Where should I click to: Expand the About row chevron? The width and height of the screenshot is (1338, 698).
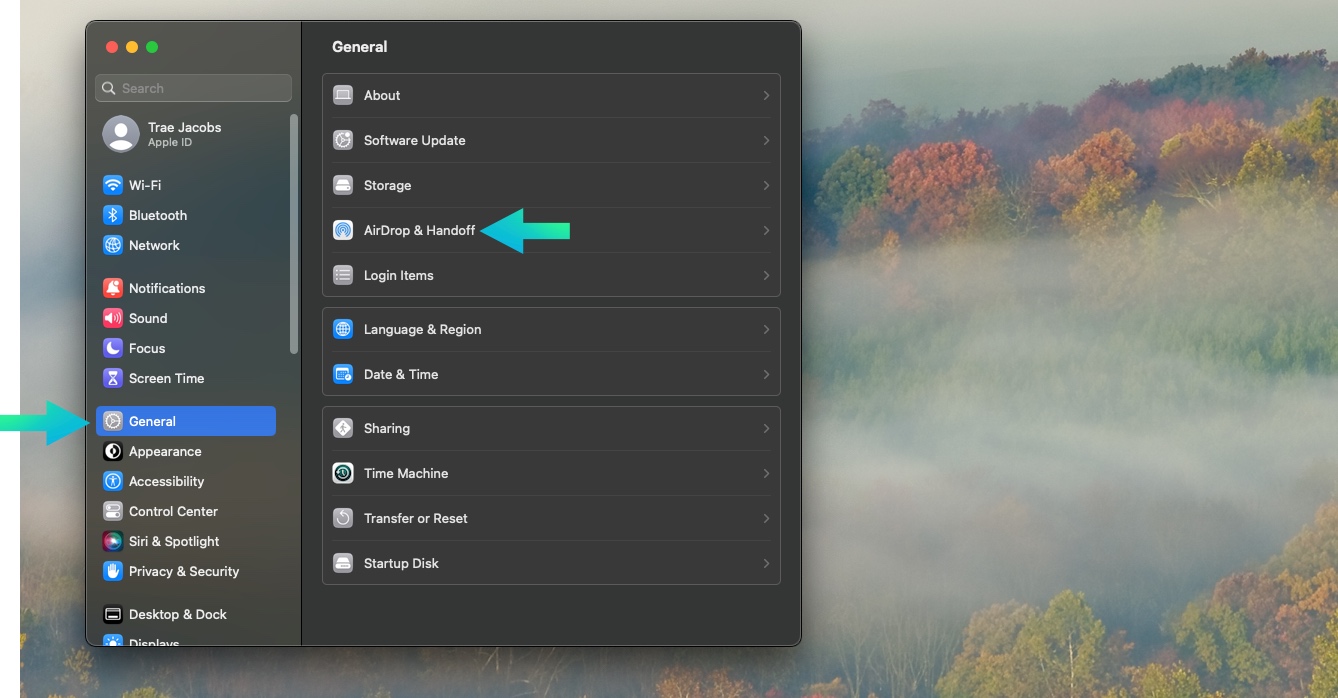click(766, 95)
